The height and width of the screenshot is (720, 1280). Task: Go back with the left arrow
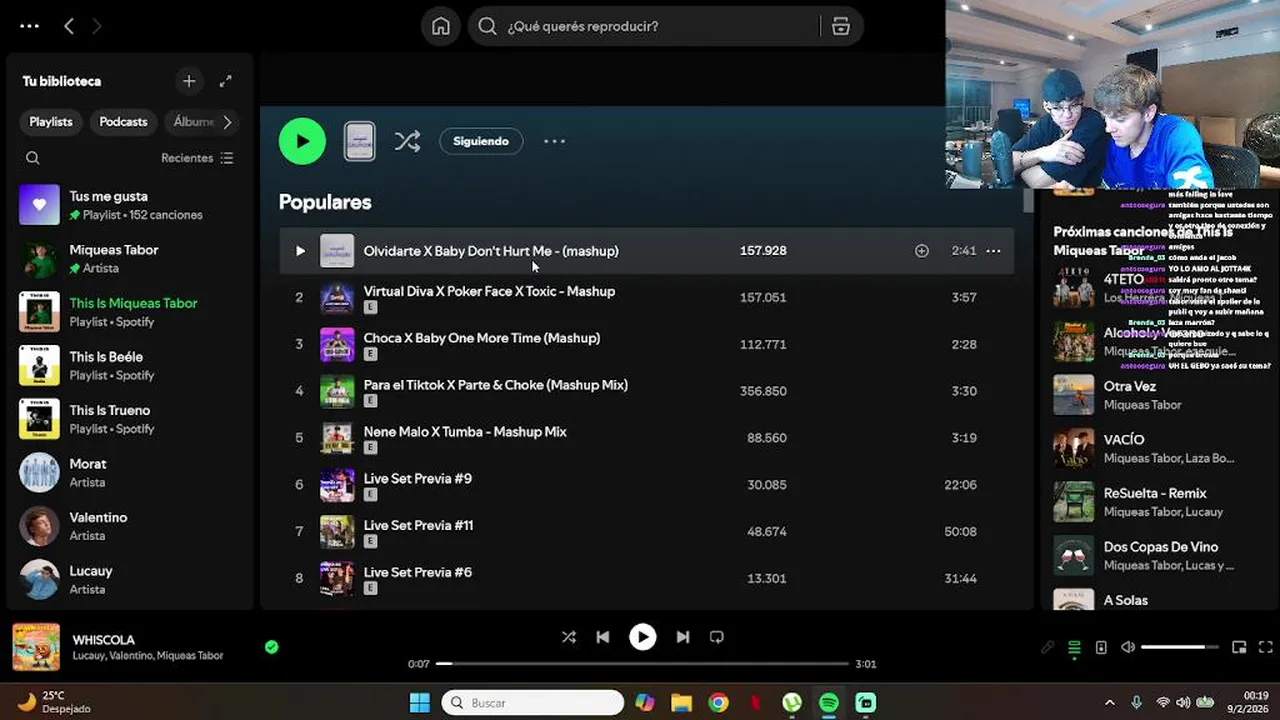pyautogui.click(x=69, y=26)
